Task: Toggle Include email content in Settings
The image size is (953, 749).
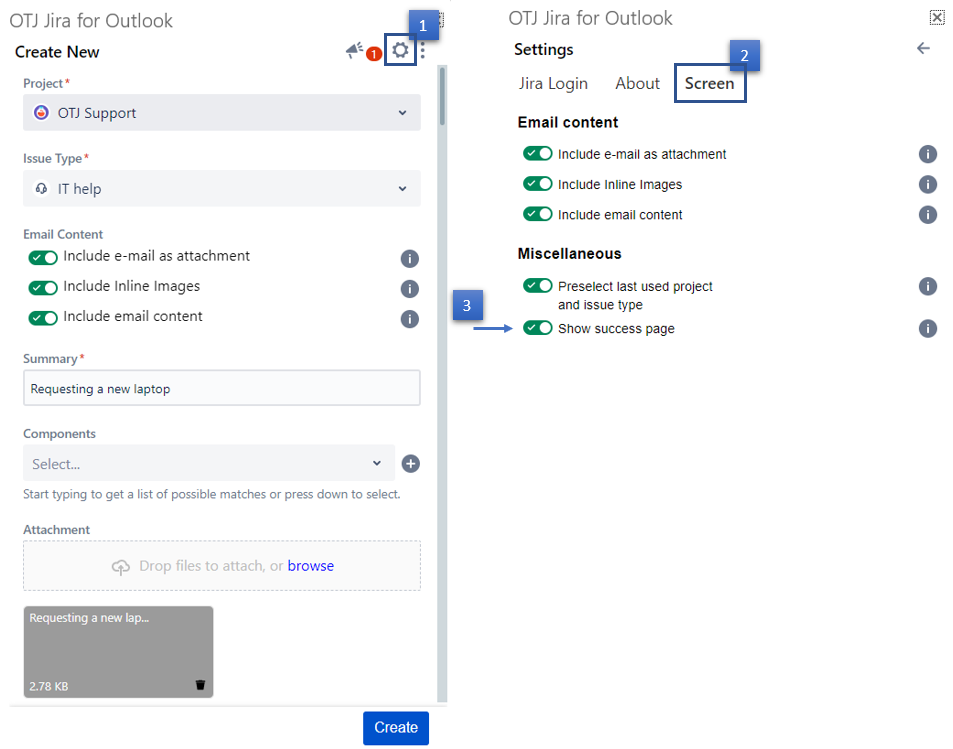Action: [538, 214]
